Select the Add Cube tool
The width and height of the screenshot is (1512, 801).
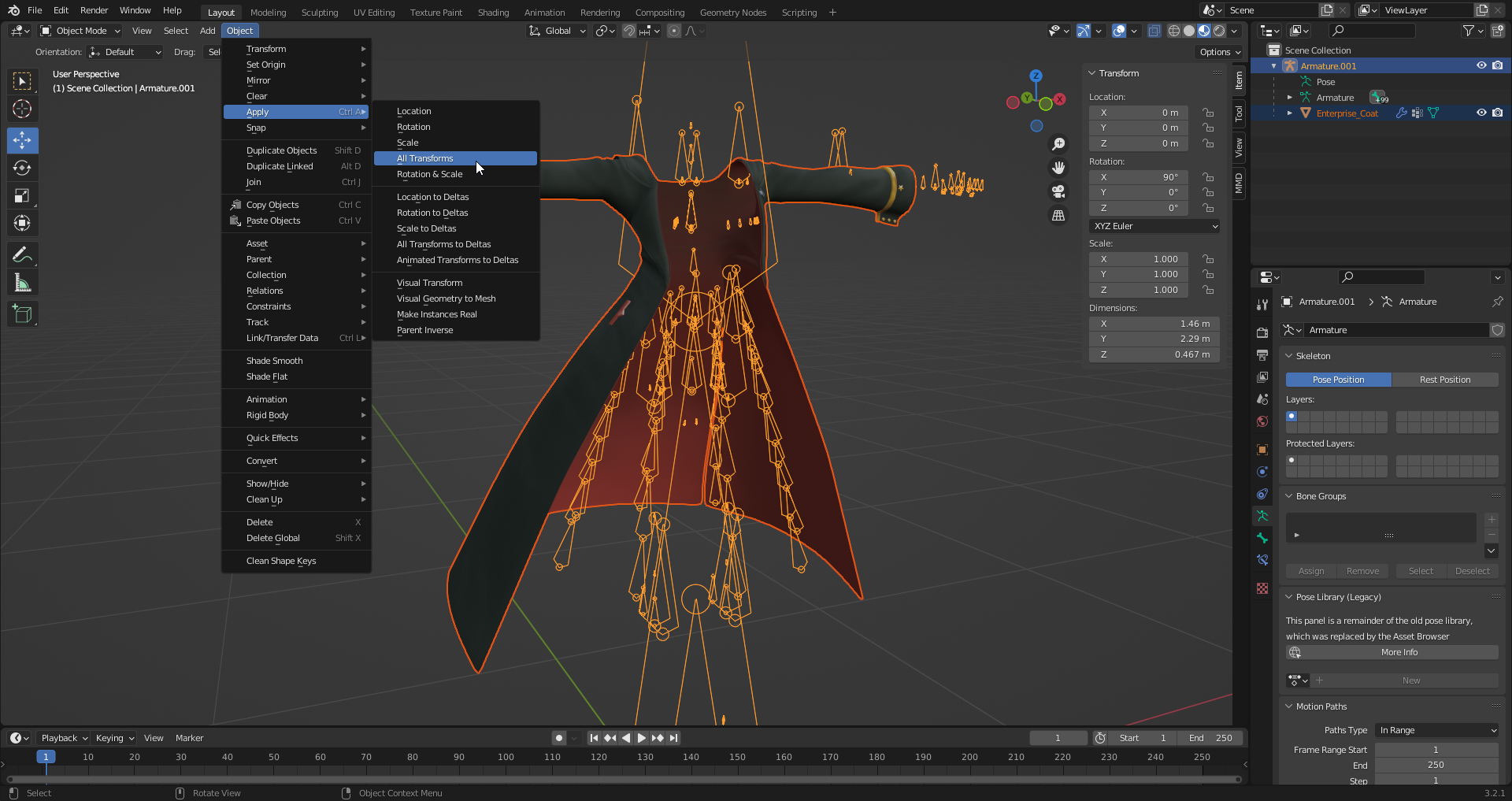[x=22, y=314]
